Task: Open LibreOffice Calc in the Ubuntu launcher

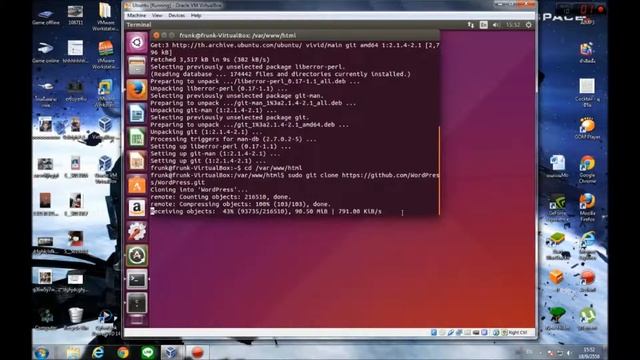Action: (x=137, y=137)
